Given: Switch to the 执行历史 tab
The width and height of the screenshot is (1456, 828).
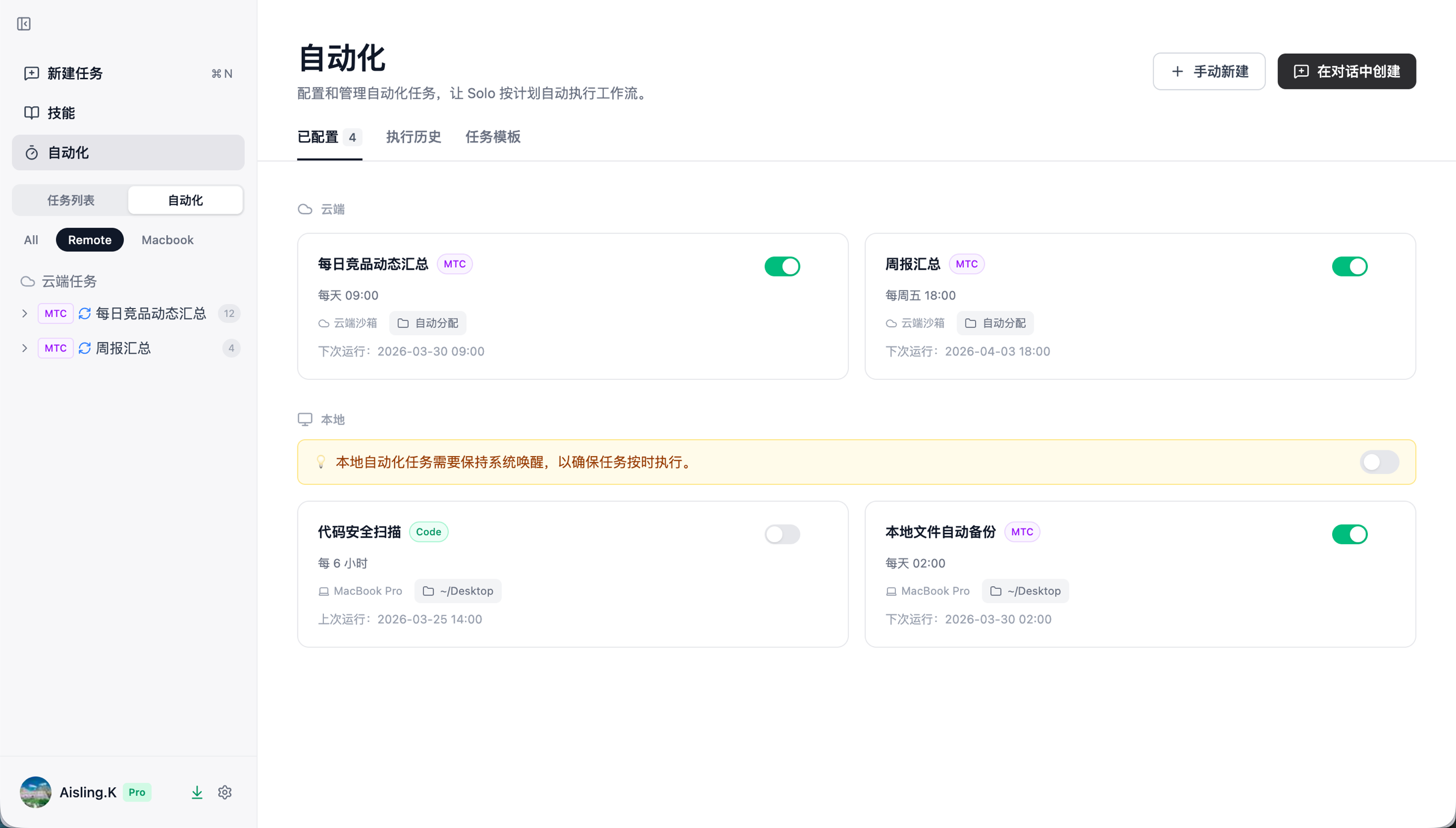Looking at the screenshot, I should [x=413, y=137].
